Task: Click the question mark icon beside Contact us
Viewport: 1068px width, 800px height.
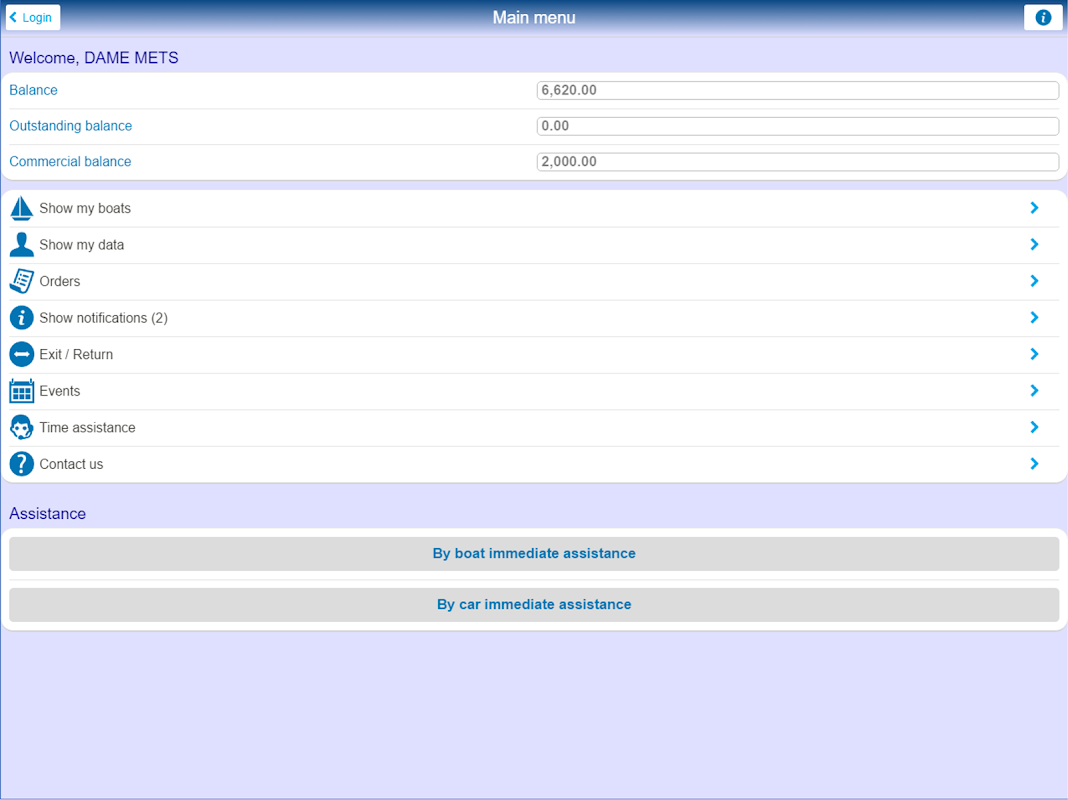Action: (21, 464)
